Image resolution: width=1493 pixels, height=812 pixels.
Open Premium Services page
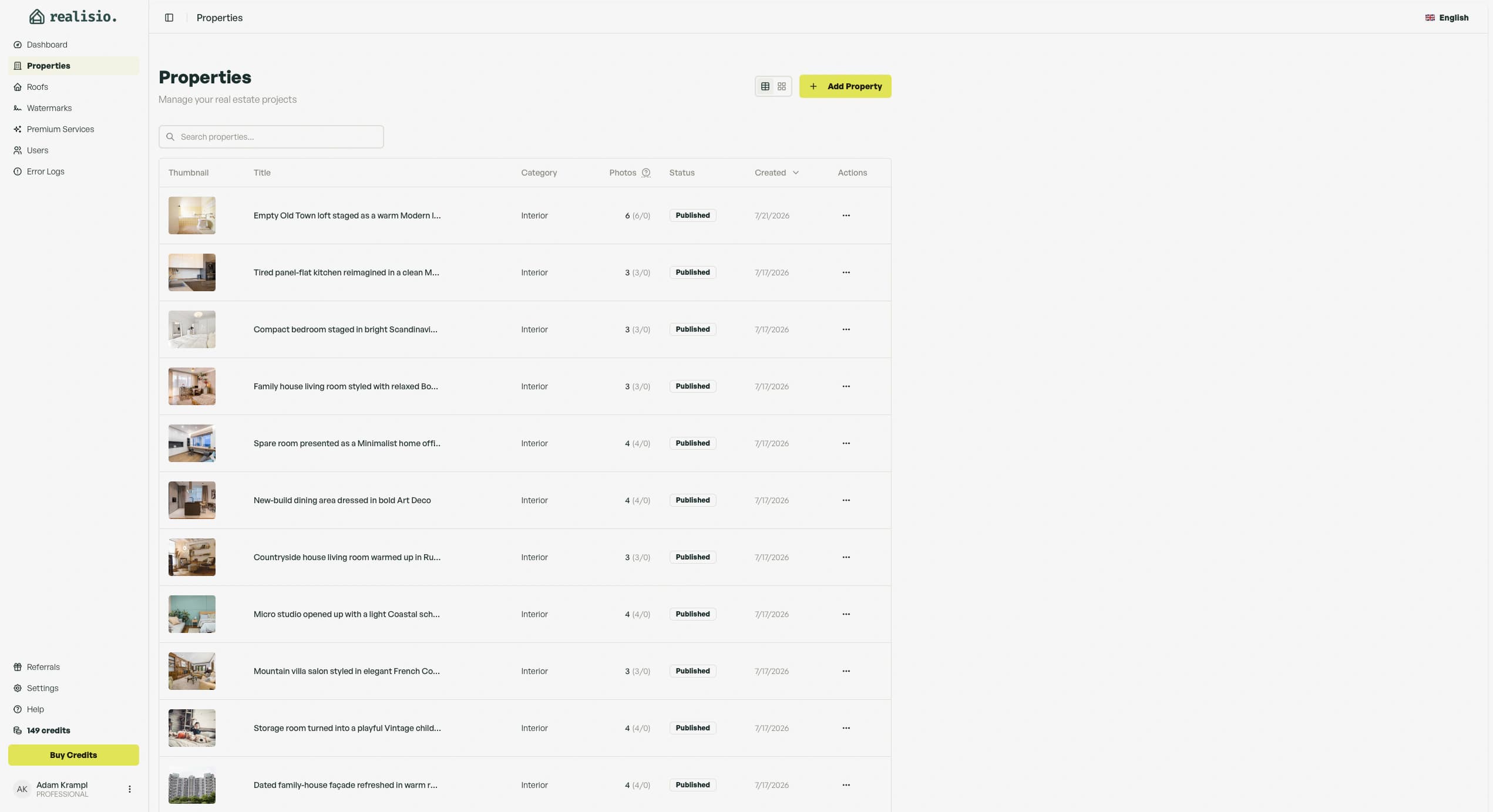(x=73, y=129)
